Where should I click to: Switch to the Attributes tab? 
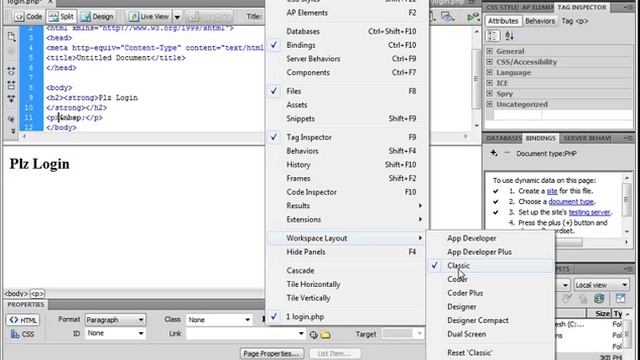[x=503, y=21]
